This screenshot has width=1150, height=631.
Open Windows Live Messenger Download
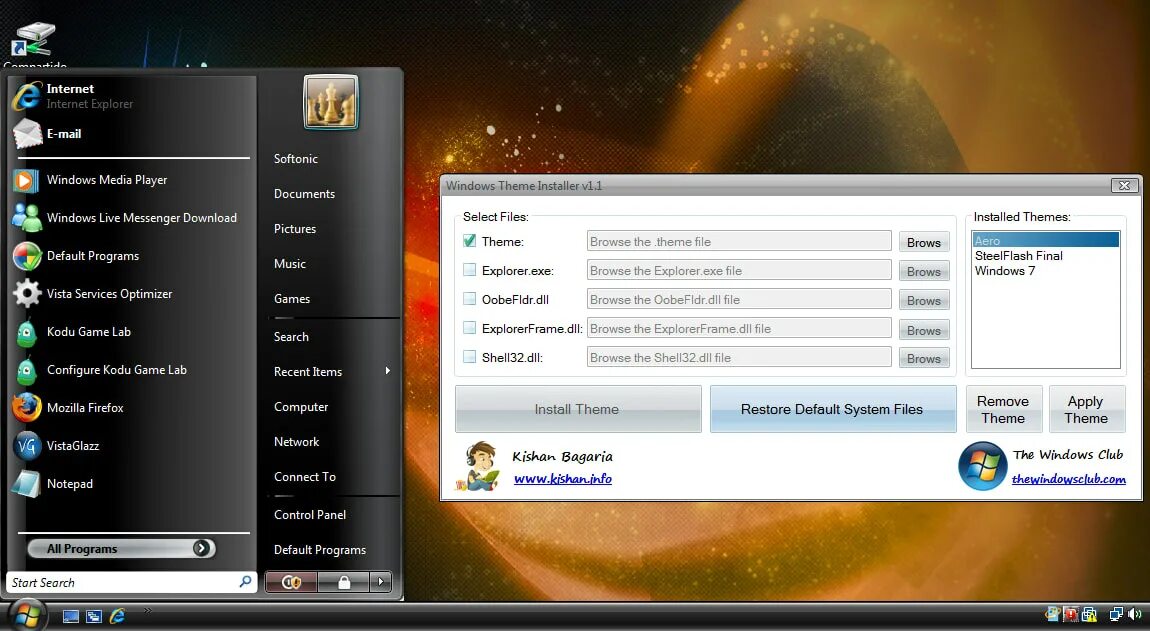pyautogui.click(x=132, y=218)
